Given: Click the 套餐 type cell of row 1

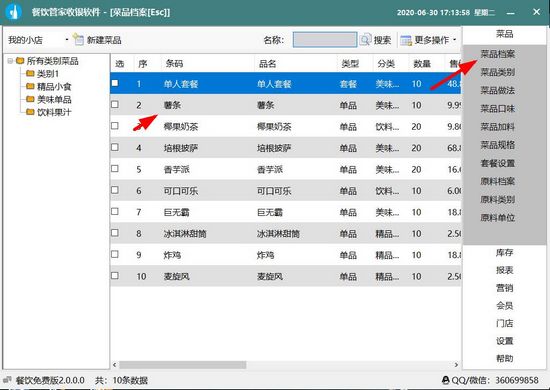Looking at the screenshot, I should pos(348,84).
